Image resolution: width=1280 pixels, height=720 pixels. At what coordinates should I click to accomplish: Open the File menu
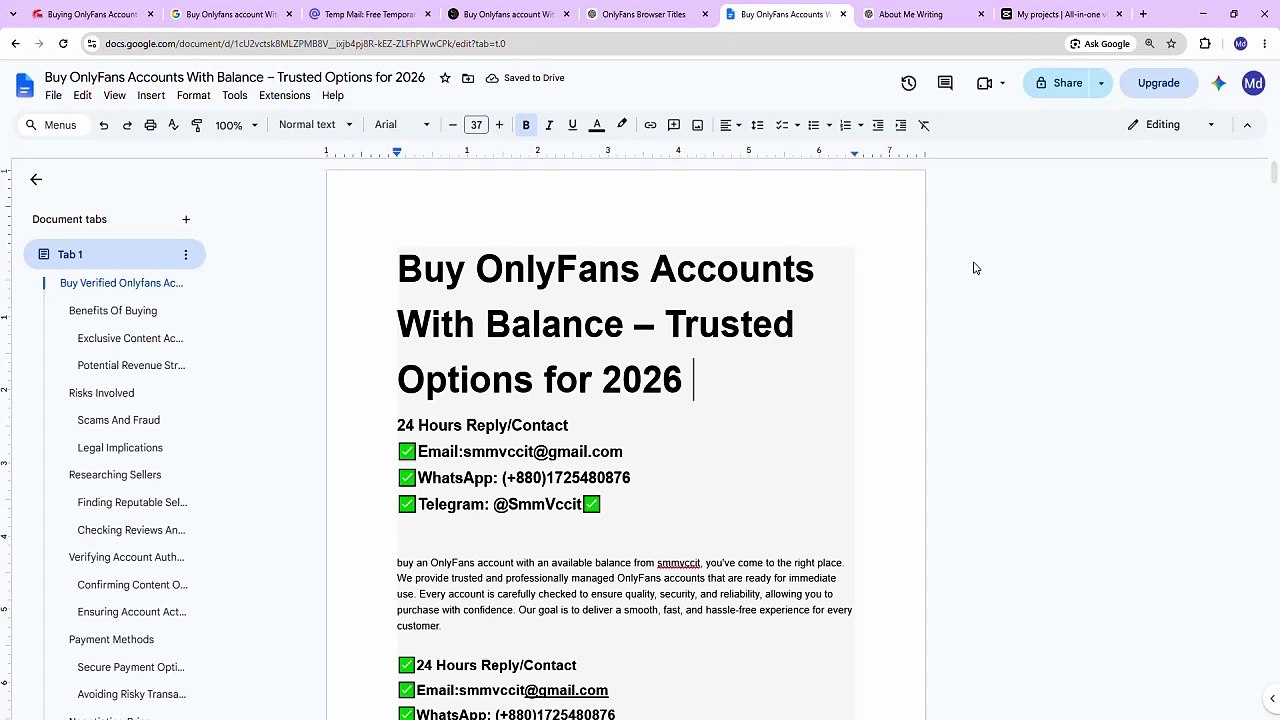click(x=53, y=96)
